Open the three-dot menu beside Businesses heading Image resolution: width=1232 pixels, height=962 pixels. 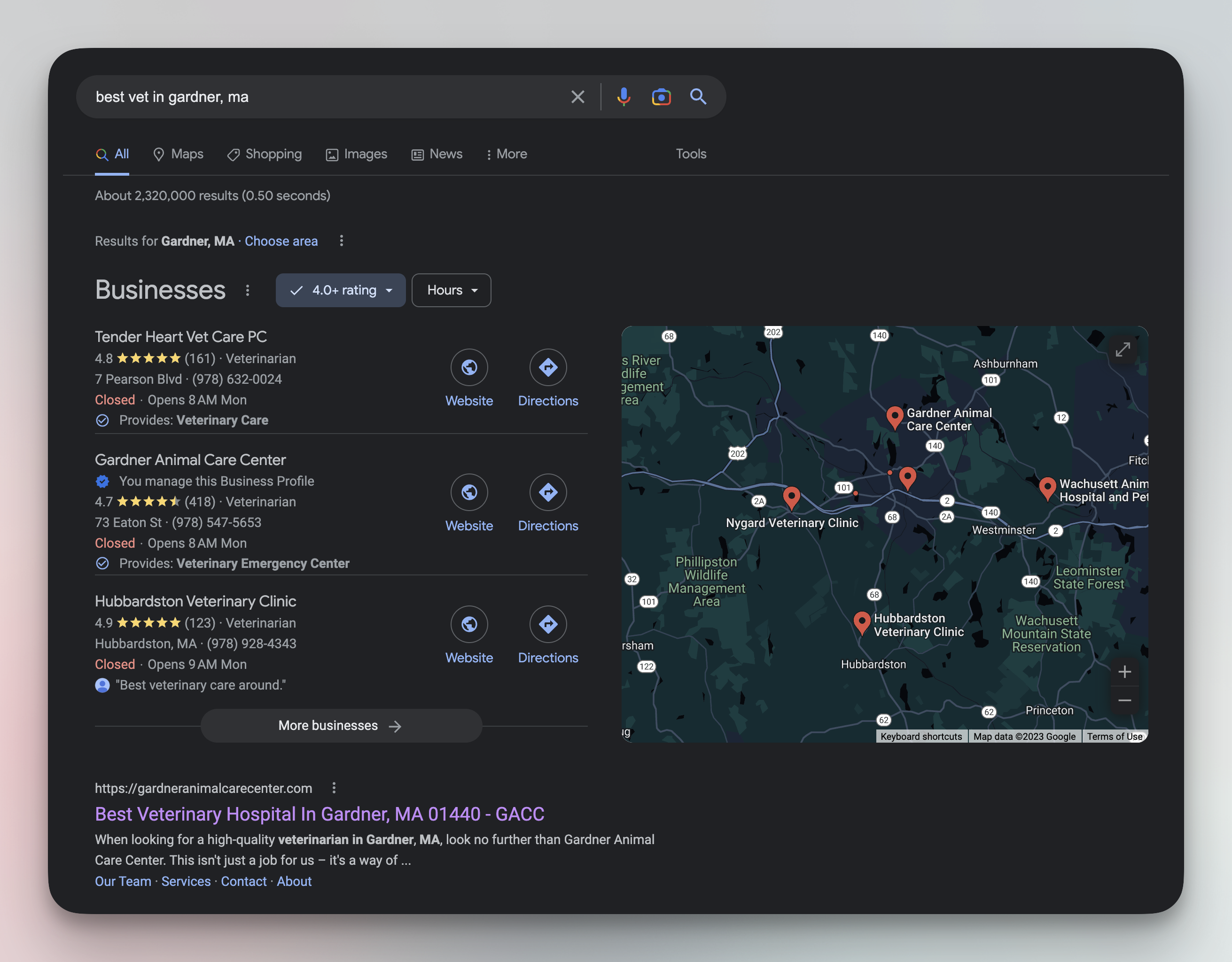click(247, 290)
